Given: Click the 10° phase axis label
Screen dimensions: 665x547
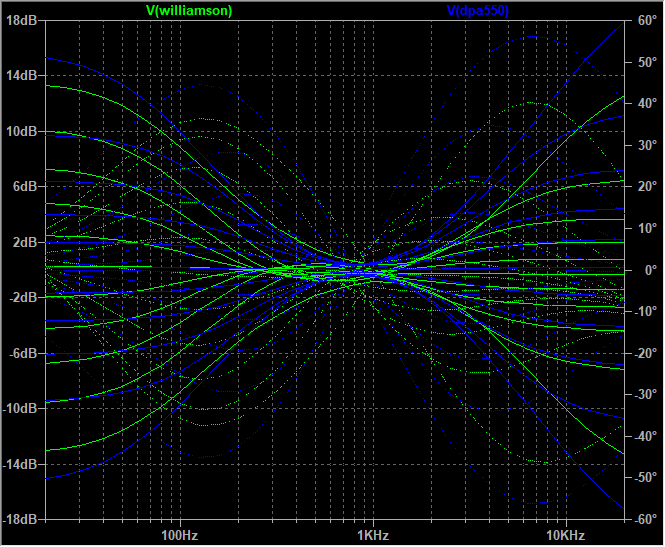Looking at the screenshot, I should pyautogui.click(x=647, y=229).
